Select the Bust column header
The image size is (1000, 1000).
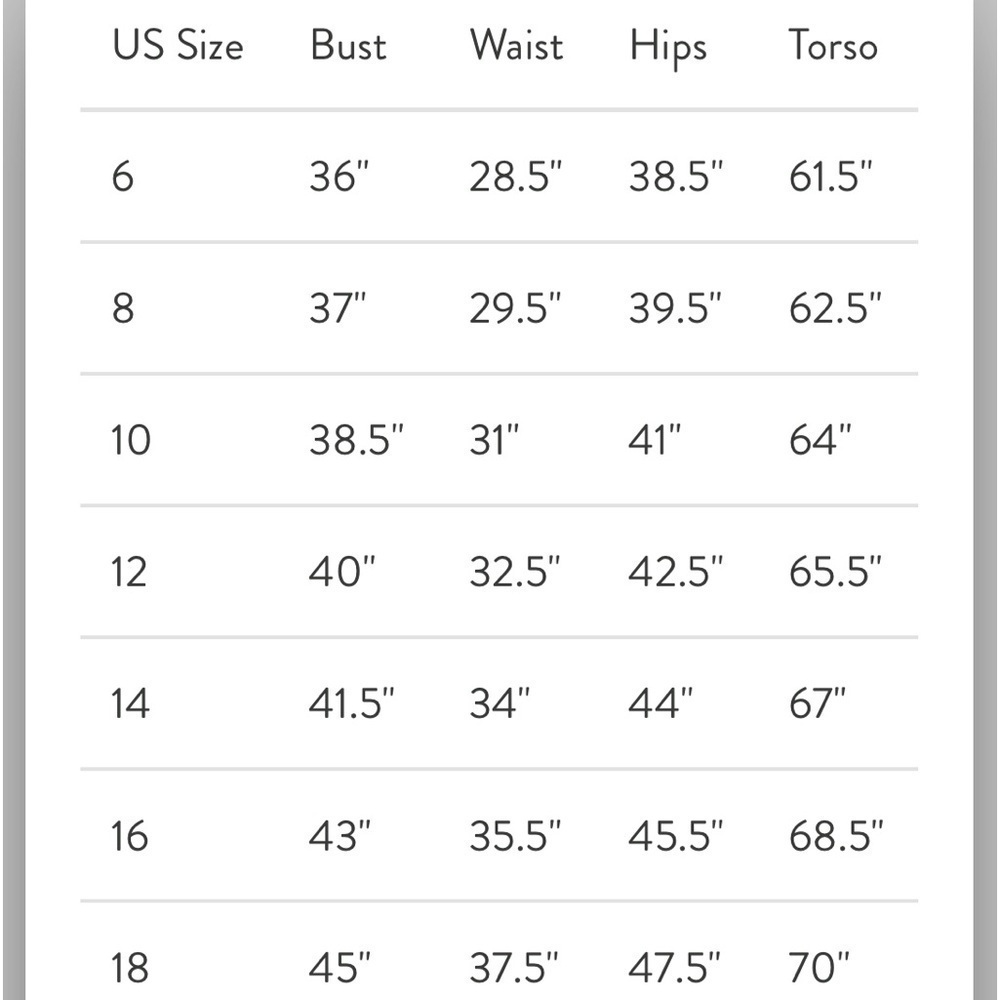tap(348, 45)
